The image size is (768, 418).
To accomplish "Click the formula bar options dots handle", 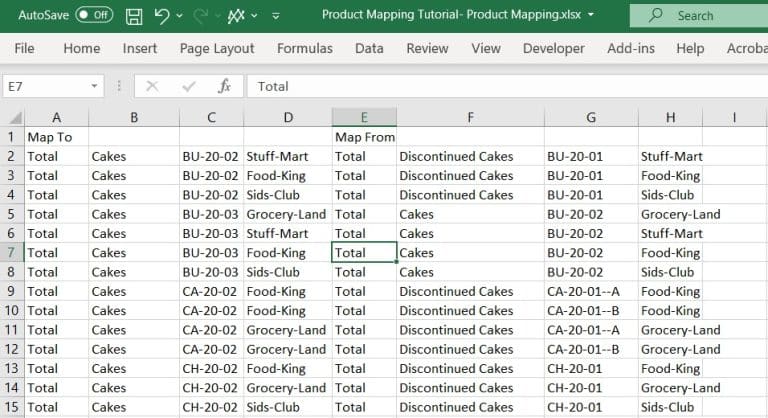I will [x=119, y=86].
